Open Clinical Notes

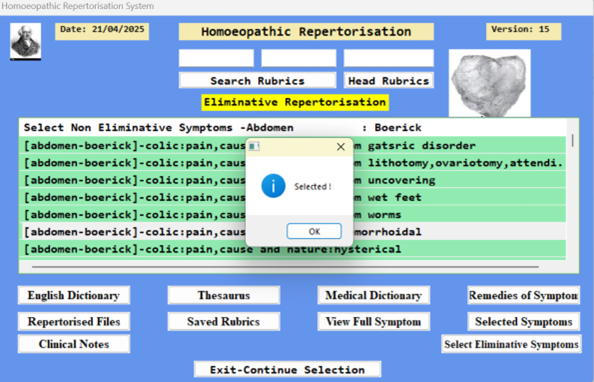(74, 344)
